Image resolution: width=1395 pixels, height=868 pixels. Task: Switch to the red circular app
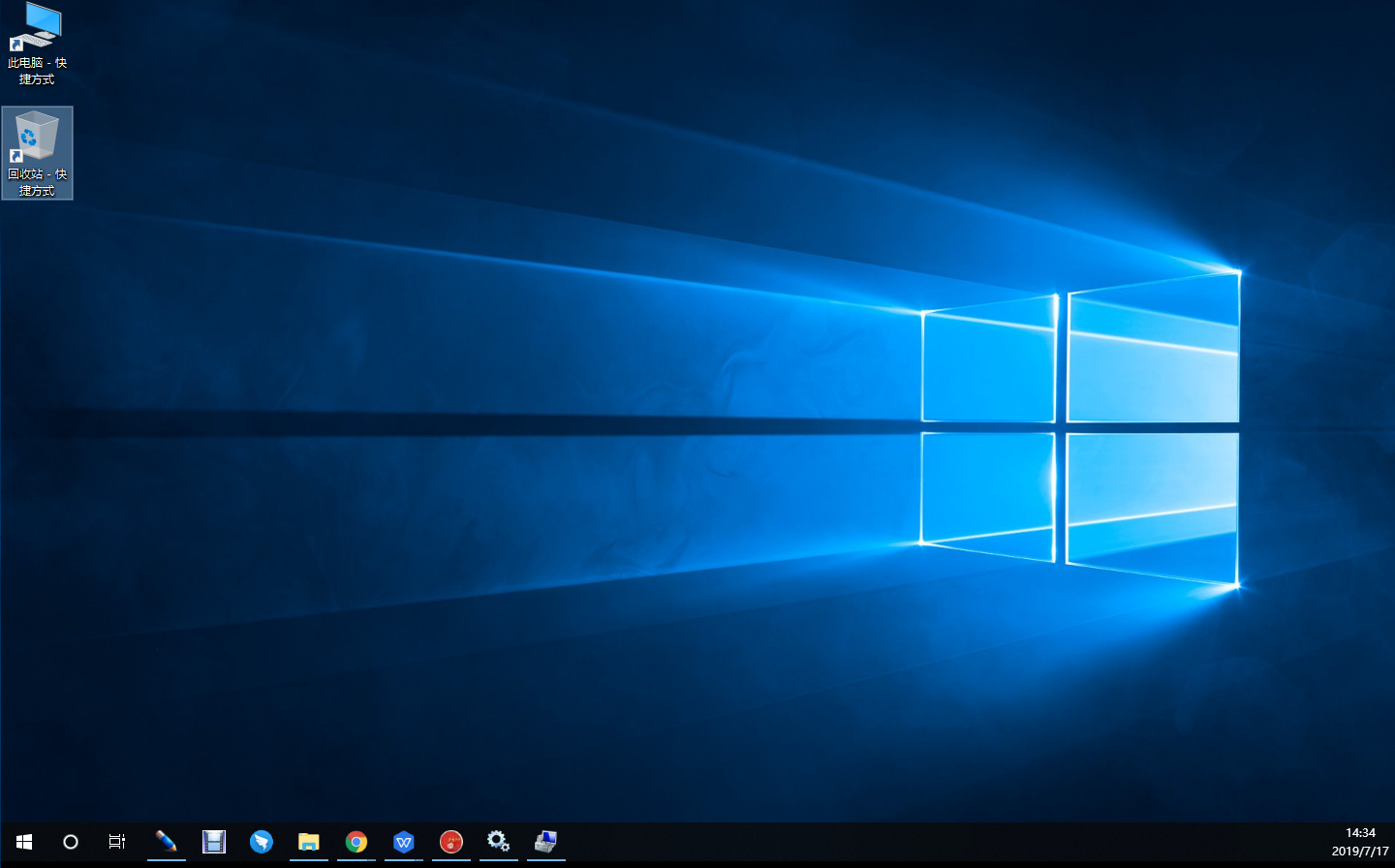click(x=451, y=841)
